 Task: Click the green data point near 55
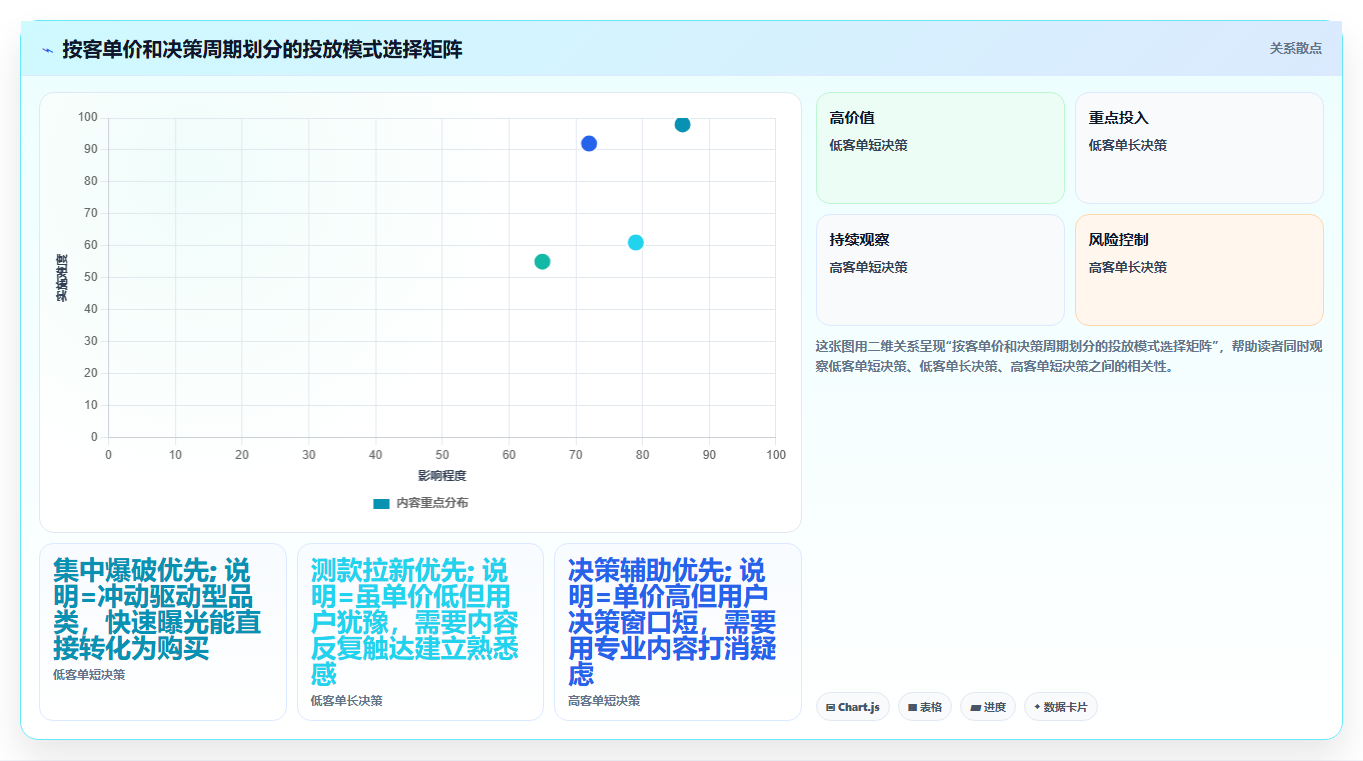[542, 261]
